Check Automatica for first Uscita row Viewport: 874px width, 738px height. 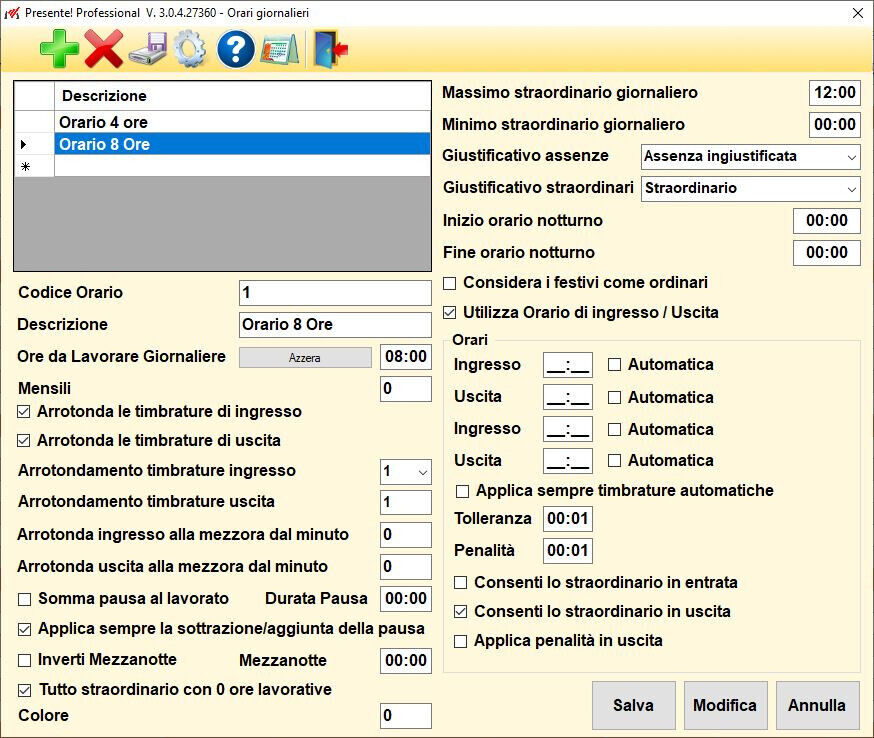coord(614,397)
